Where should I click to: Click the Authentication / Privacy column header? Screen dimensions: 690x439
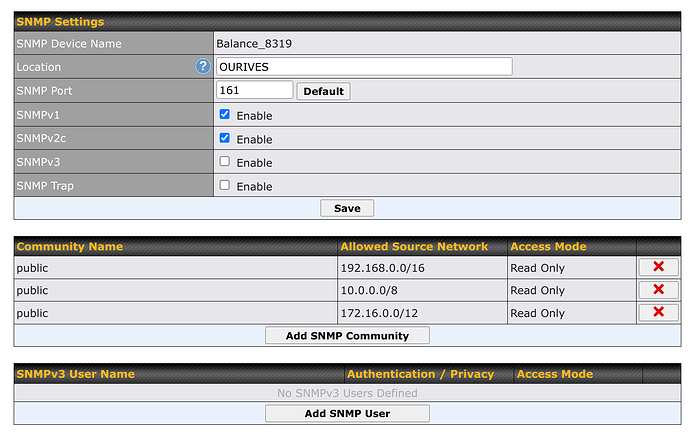420,374
